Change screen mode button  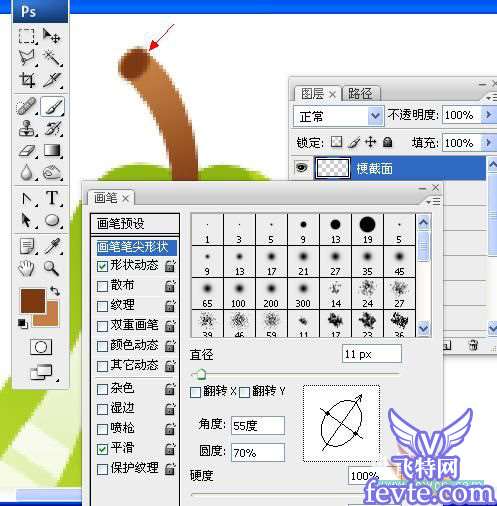coord(41,372)
